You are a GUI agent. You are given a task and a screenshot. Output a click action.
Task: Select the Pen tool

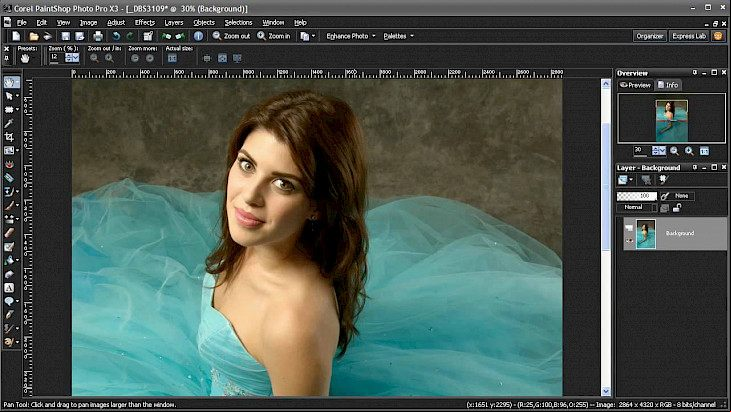pyautogui.click(x=9, y=315)
